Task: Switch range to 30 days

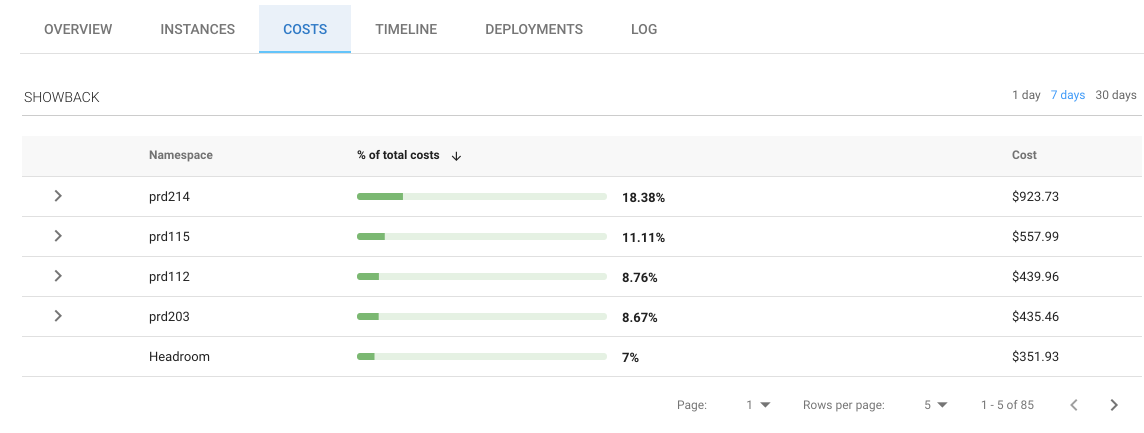Action: 1116,95
